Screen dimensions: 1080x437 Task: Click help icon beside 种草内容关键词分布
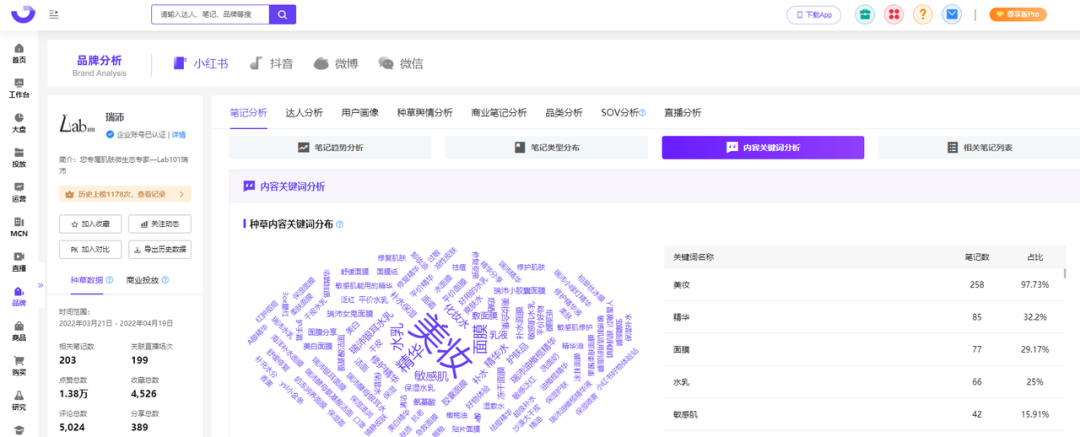pos(340,224)
